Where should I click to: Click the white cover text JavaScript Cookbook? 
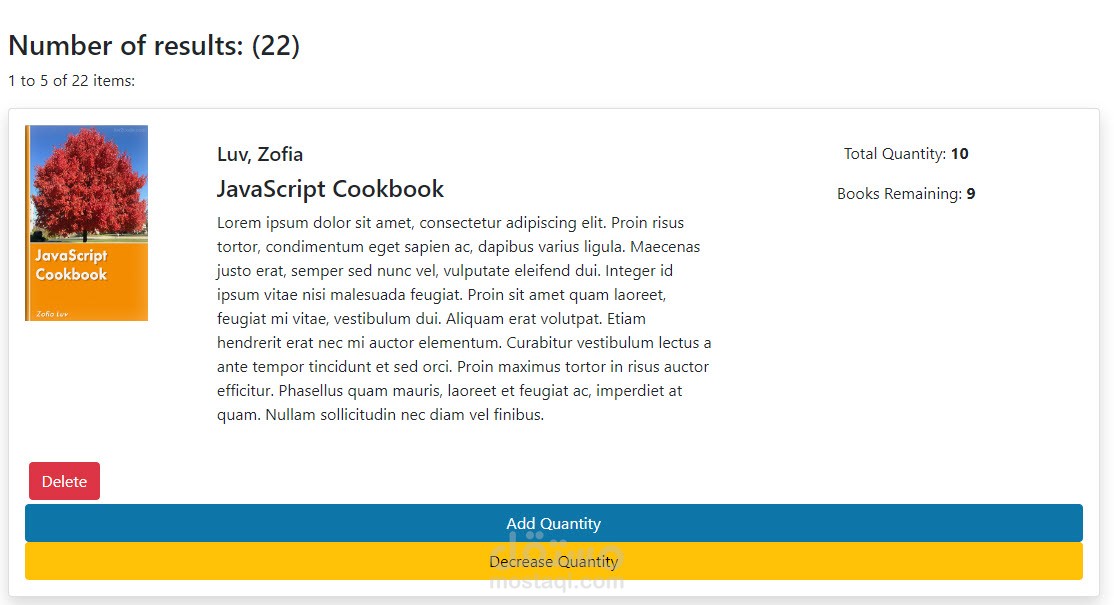point(71,265)
